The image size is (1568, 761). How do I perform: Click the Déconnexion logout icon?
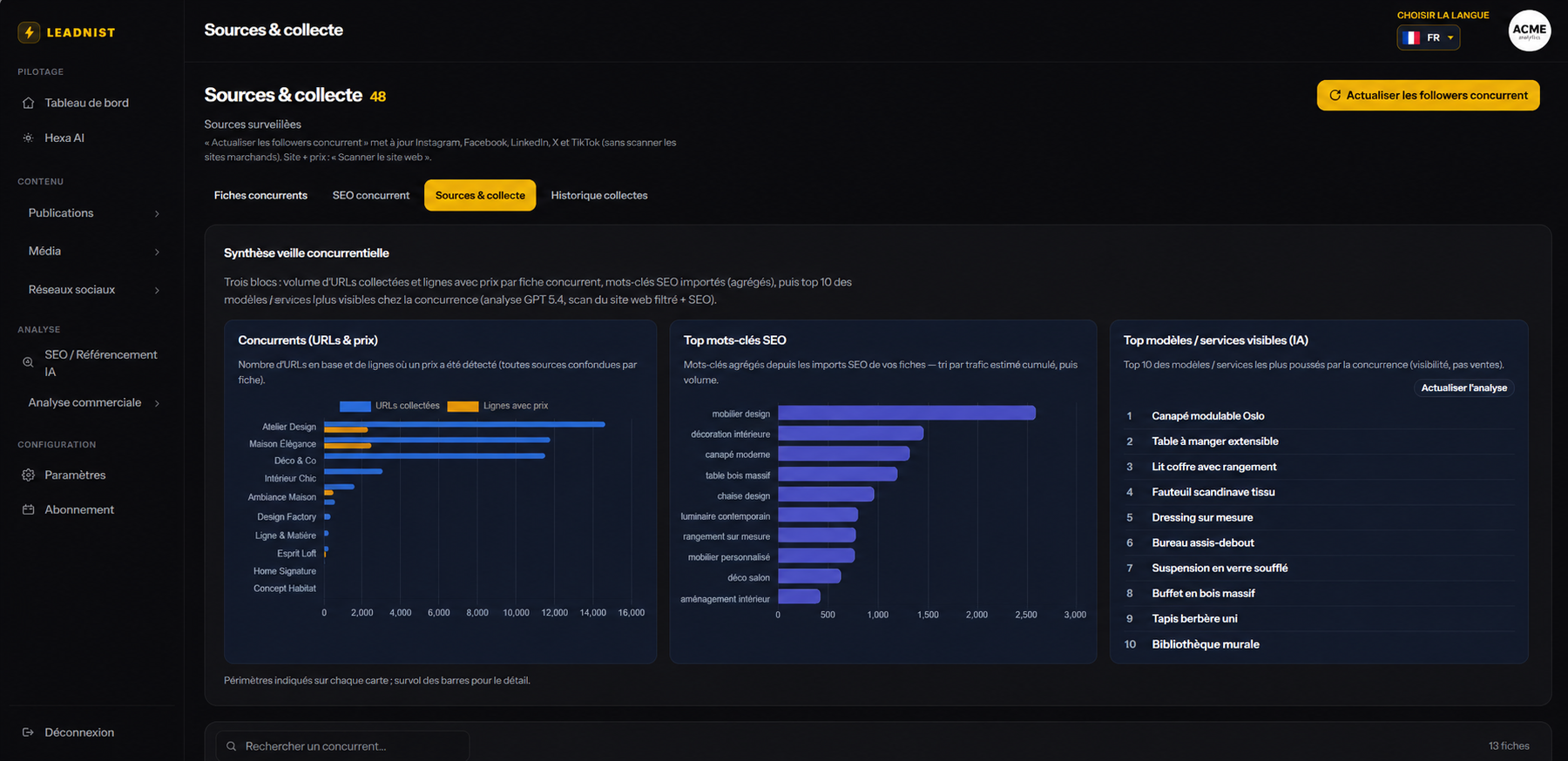(x=28, y=732)
